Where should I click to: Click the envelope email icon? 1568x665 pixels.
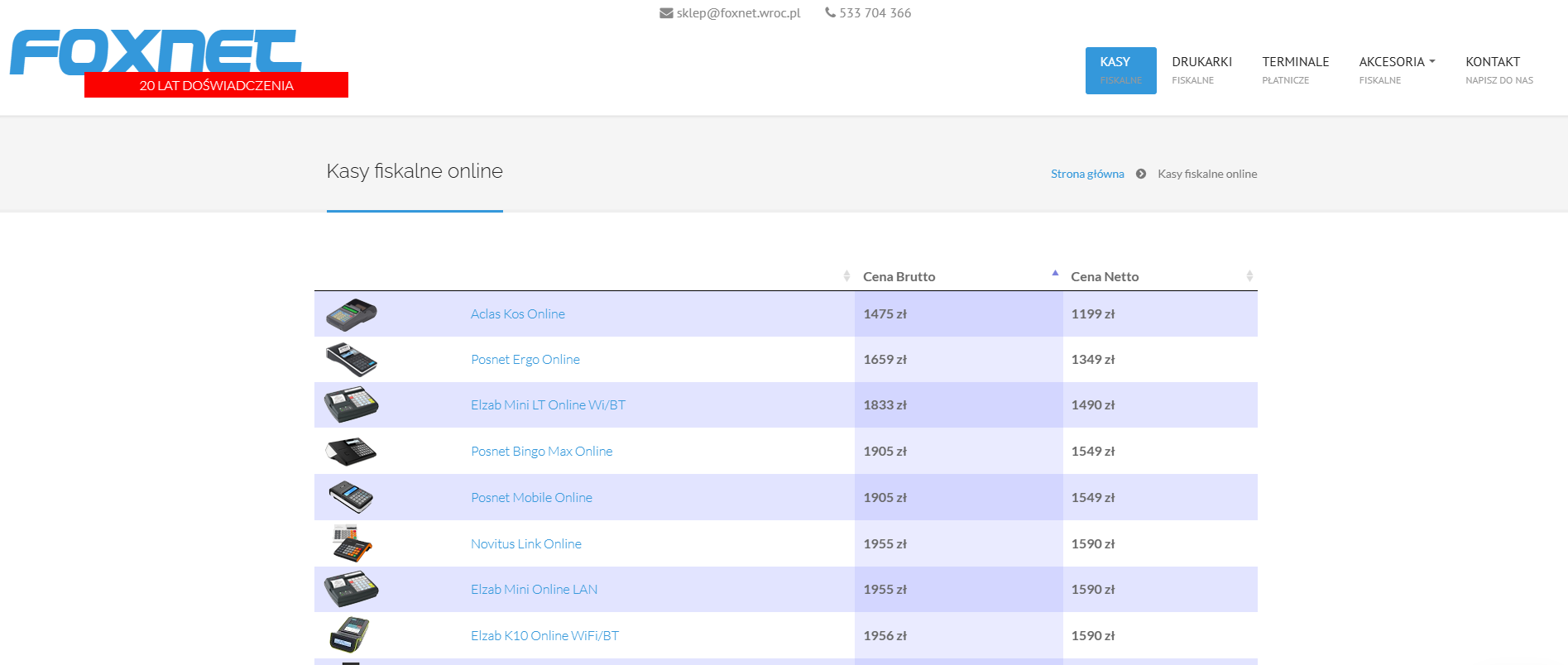point(666,13)
